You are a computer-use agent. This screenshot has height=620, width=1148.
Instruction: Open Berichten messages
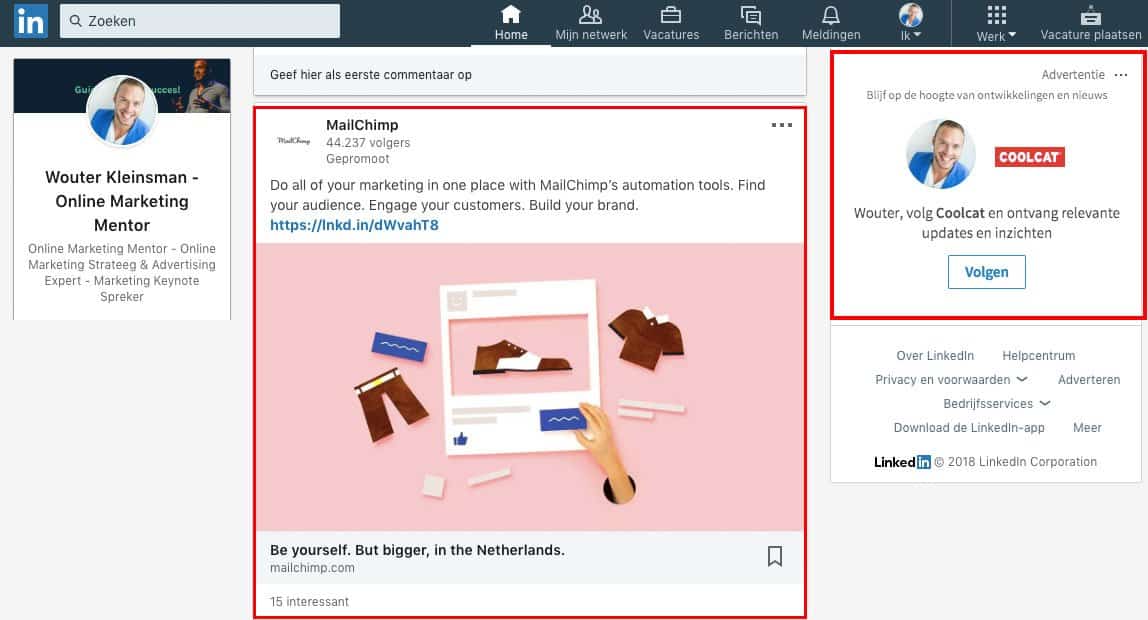coord(750,23)
